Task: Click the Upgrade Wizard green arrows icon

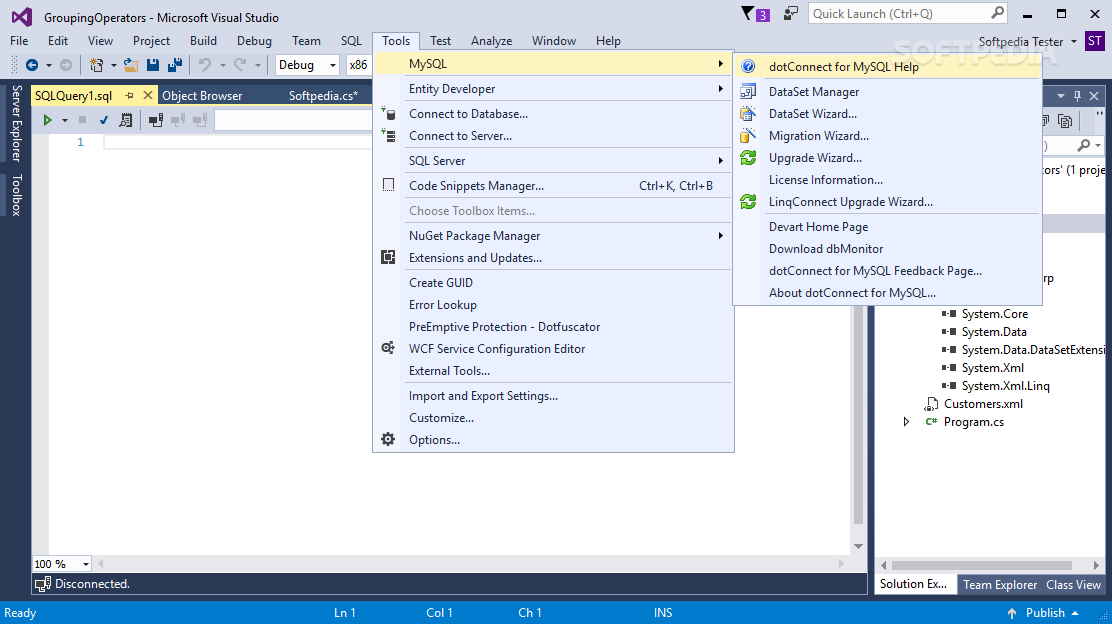Action: pyautogui.click(x=748, y=157)
